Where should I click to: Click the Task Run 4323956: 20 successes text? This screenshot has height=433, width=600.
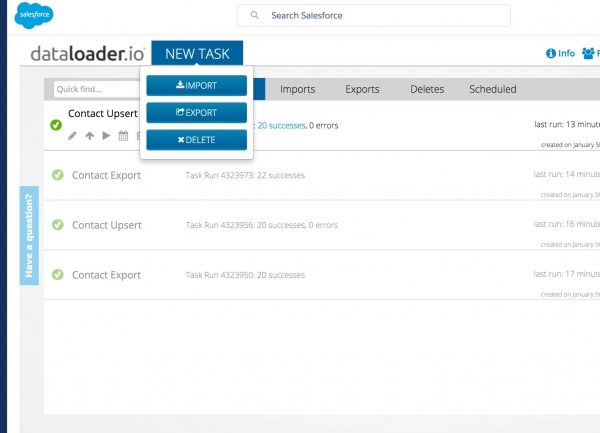[262, 225]
